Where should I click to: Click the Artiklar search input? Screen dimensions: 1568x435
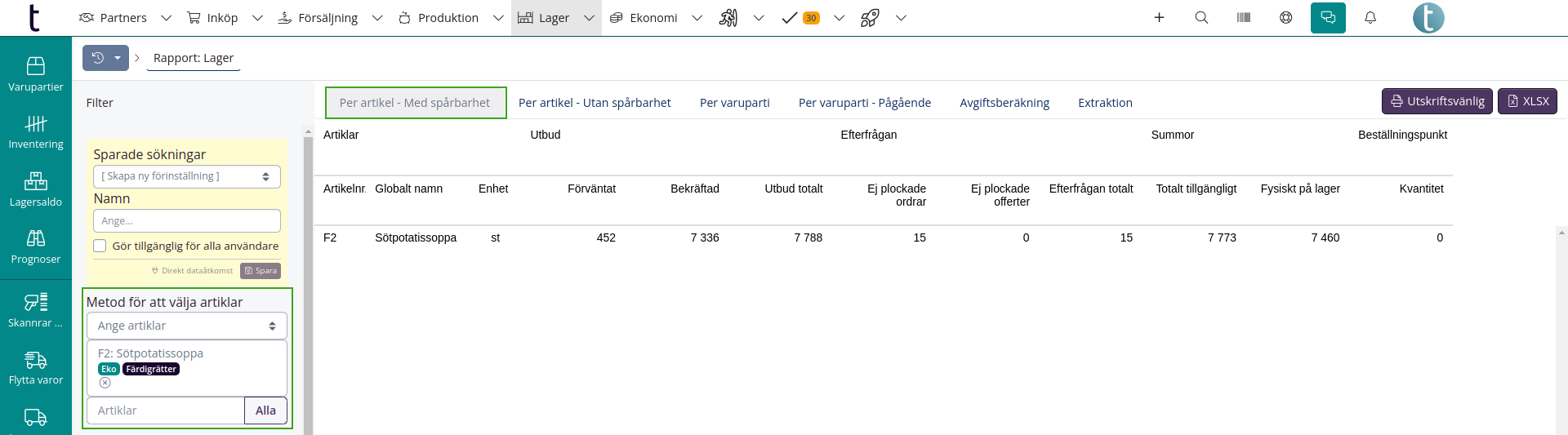pos(166,411)
